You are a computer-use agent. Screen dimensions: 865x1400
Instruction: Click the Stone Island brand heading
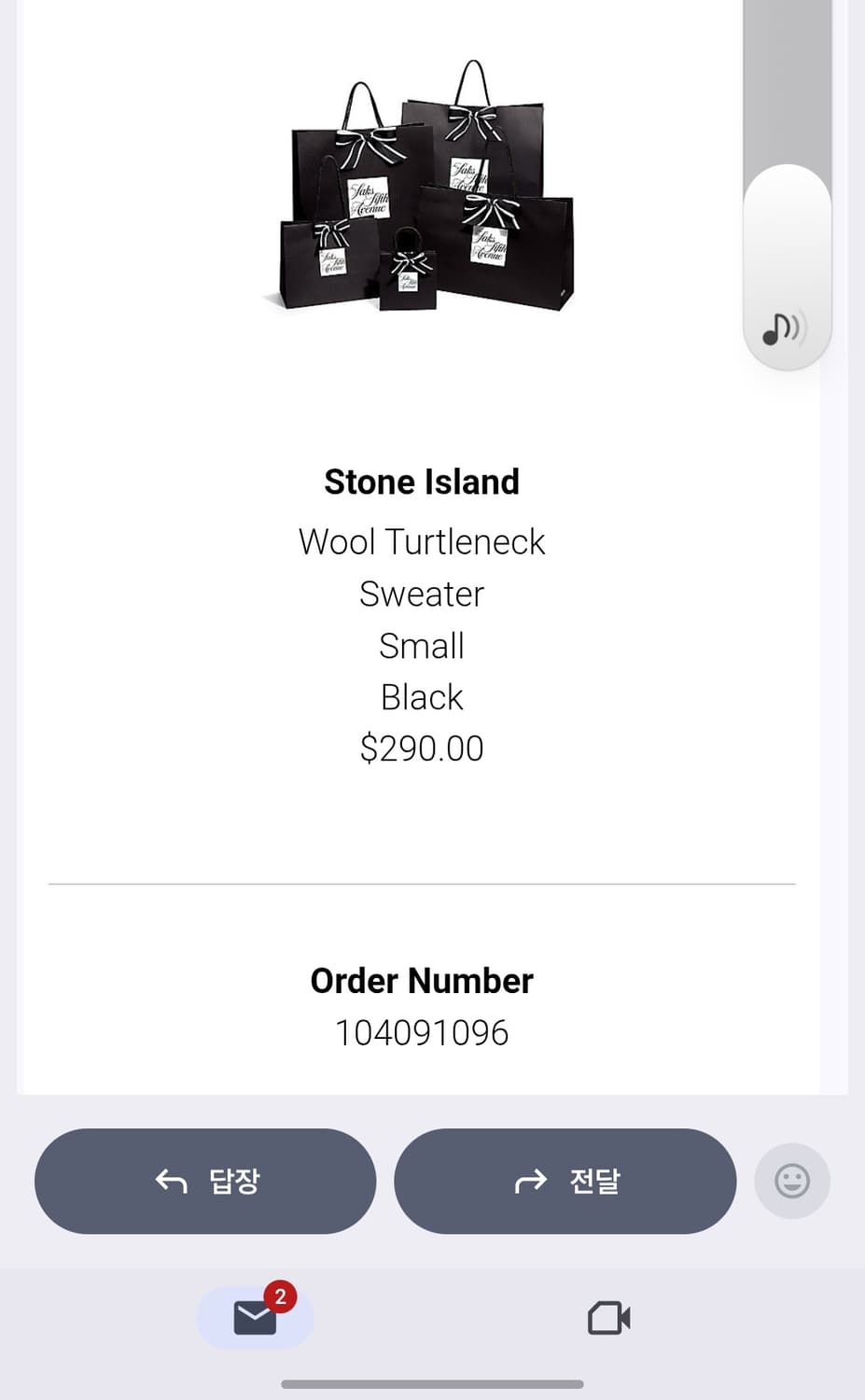coord(422,482)
